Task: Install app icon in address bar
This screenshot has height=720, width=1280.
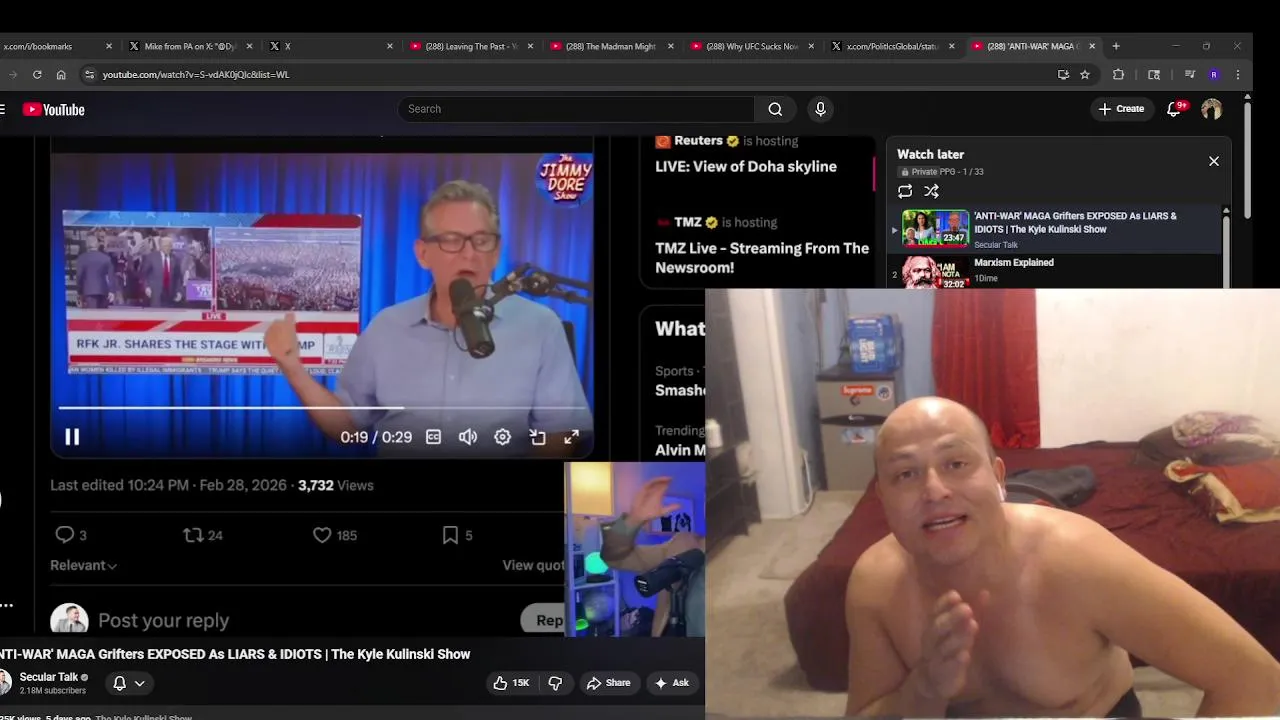Action: [x=1063, y=74]
